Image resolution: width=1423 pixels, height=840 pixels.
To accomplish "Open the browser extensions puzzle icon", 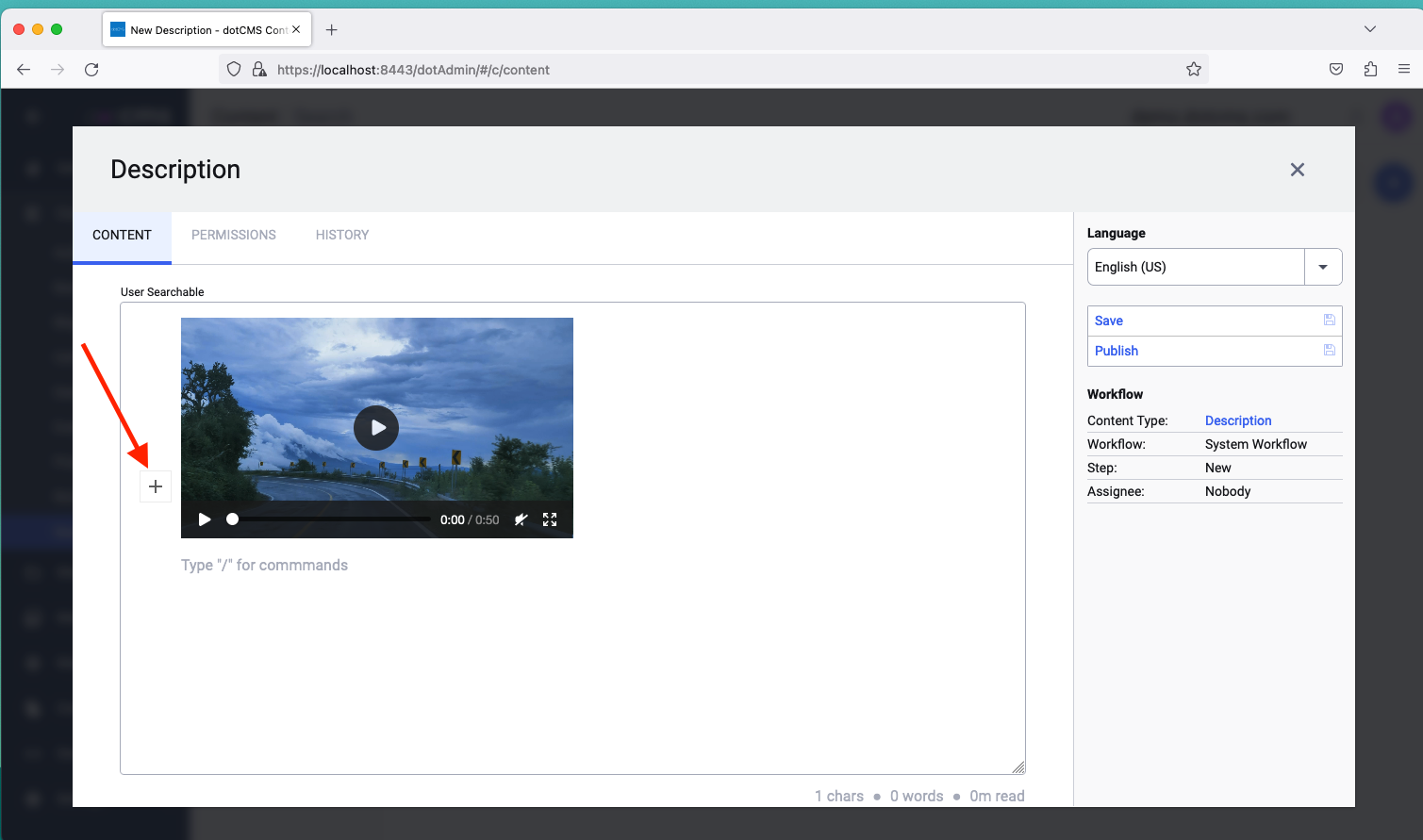I will point(1370,69).
